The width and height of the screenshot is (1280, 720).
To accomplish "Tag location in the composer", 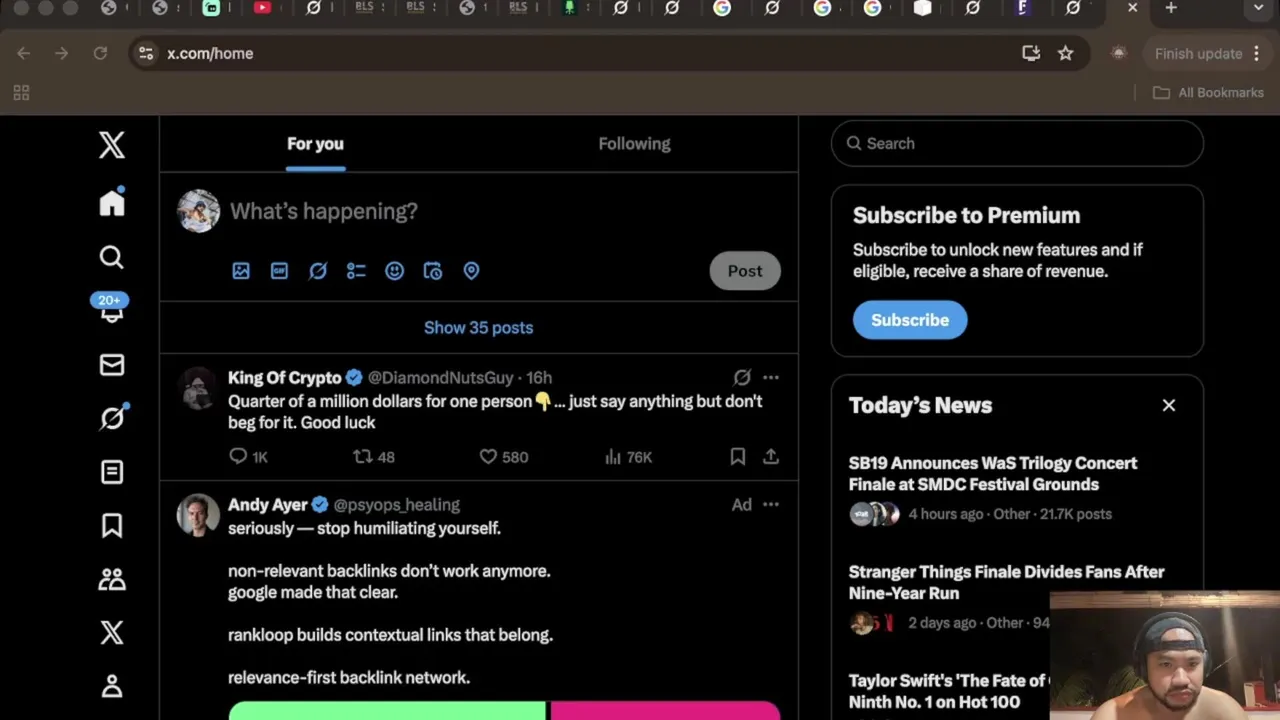I will pyautogui.click(x=471, y=271).
